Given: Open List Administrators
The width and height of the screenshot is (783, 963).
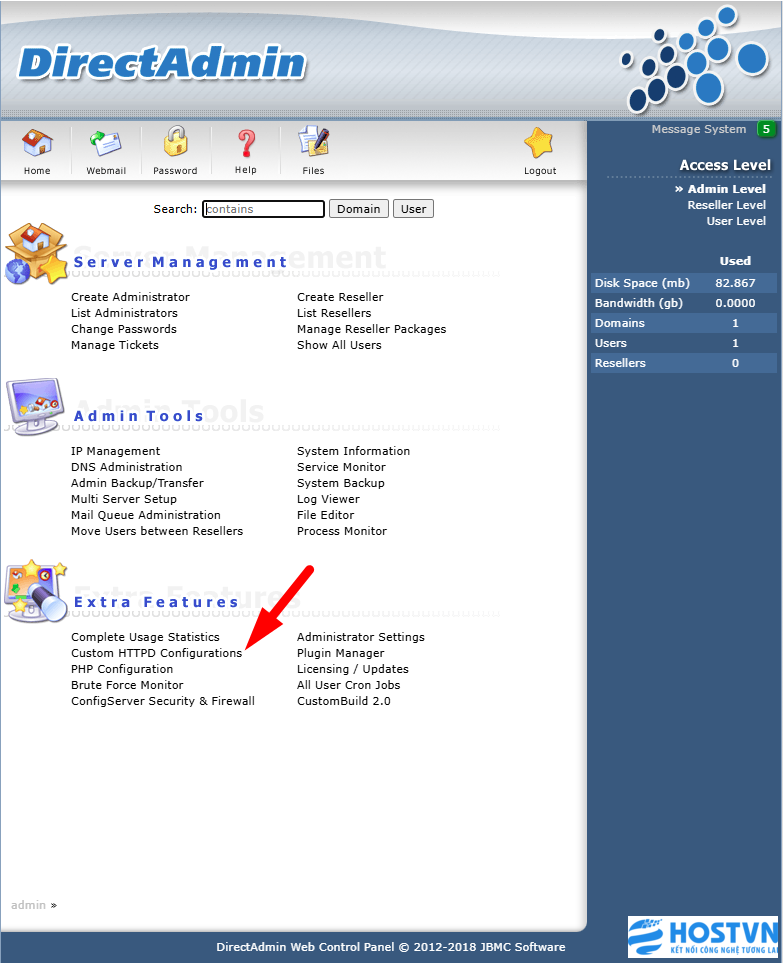Looking at the screenshot, I should pos(124,313).
